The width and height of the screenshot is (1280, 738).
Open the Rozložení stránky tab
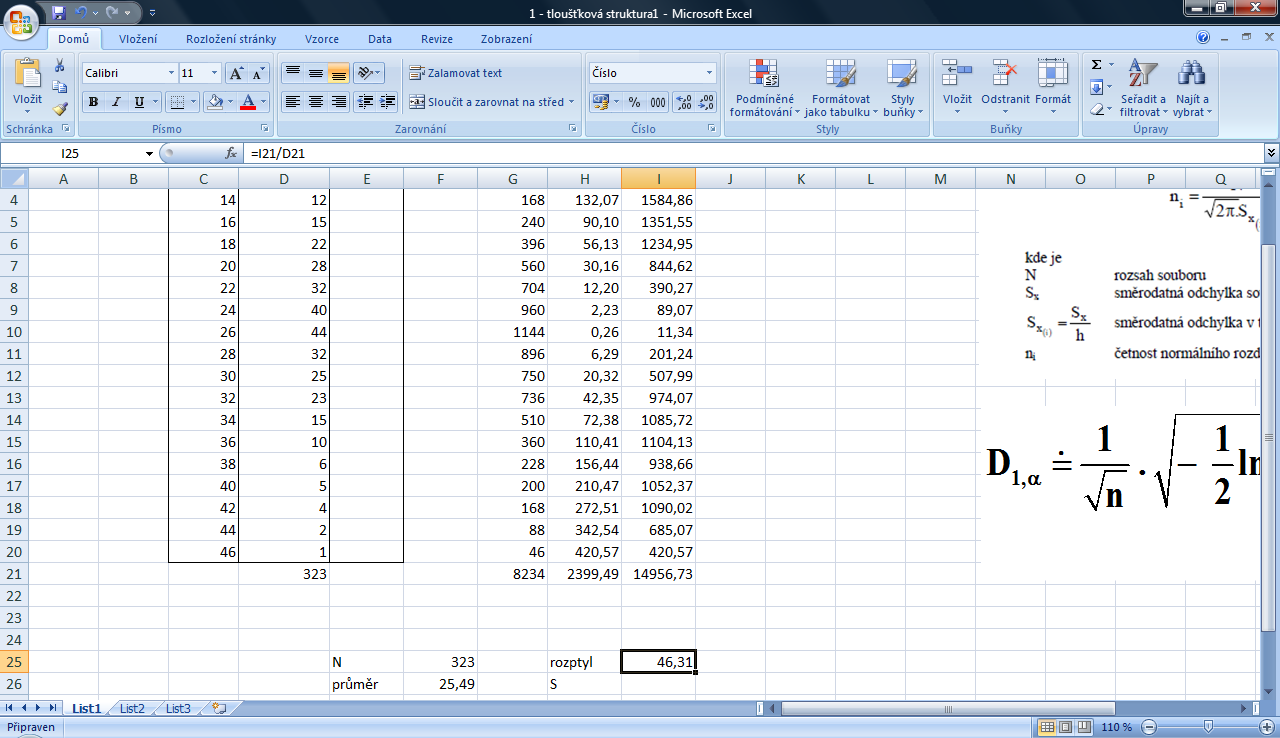(231, 39)
